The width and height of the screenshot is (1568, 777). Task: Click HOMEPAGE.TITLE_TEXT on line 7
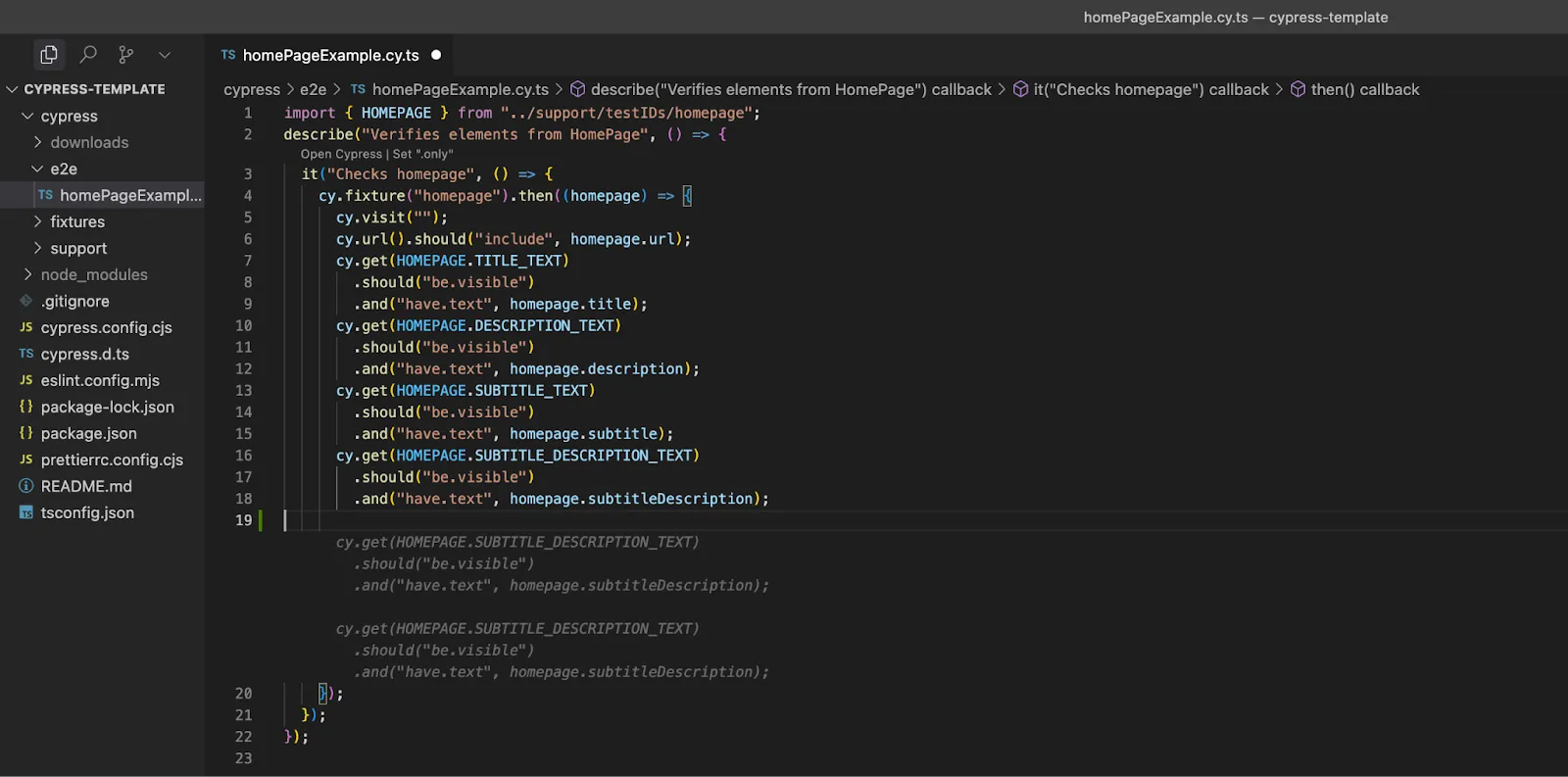479,261
